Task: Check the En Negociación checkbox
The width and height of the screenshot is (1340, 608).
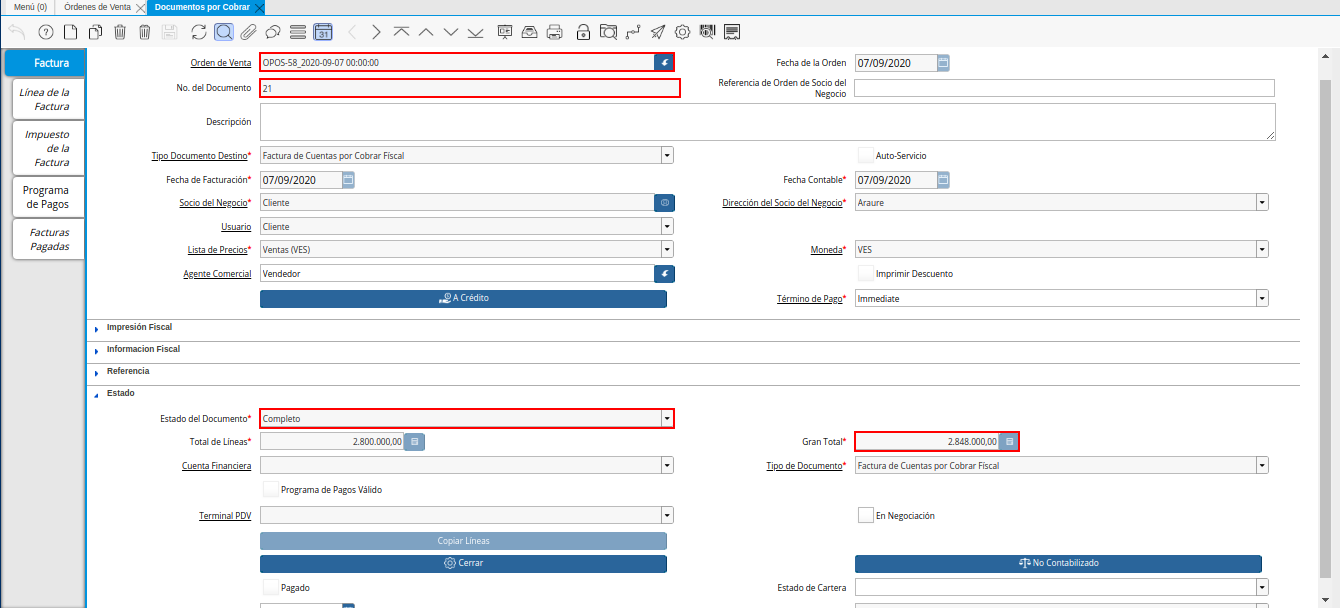Action: click(x=866, y=515)
